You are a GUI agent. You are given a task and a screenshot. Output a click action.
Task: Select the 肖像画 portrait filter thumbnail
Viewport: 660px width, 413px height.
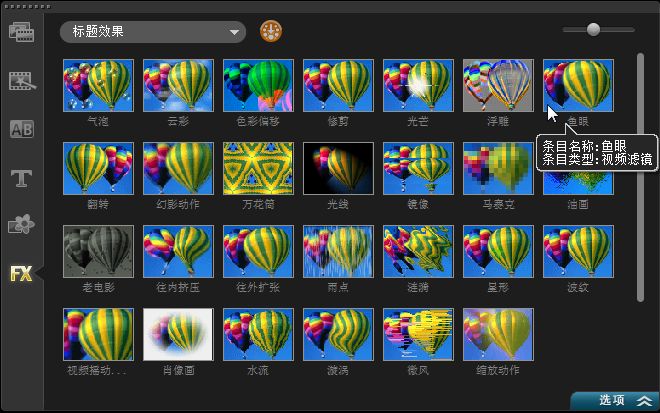coord(178,334)
